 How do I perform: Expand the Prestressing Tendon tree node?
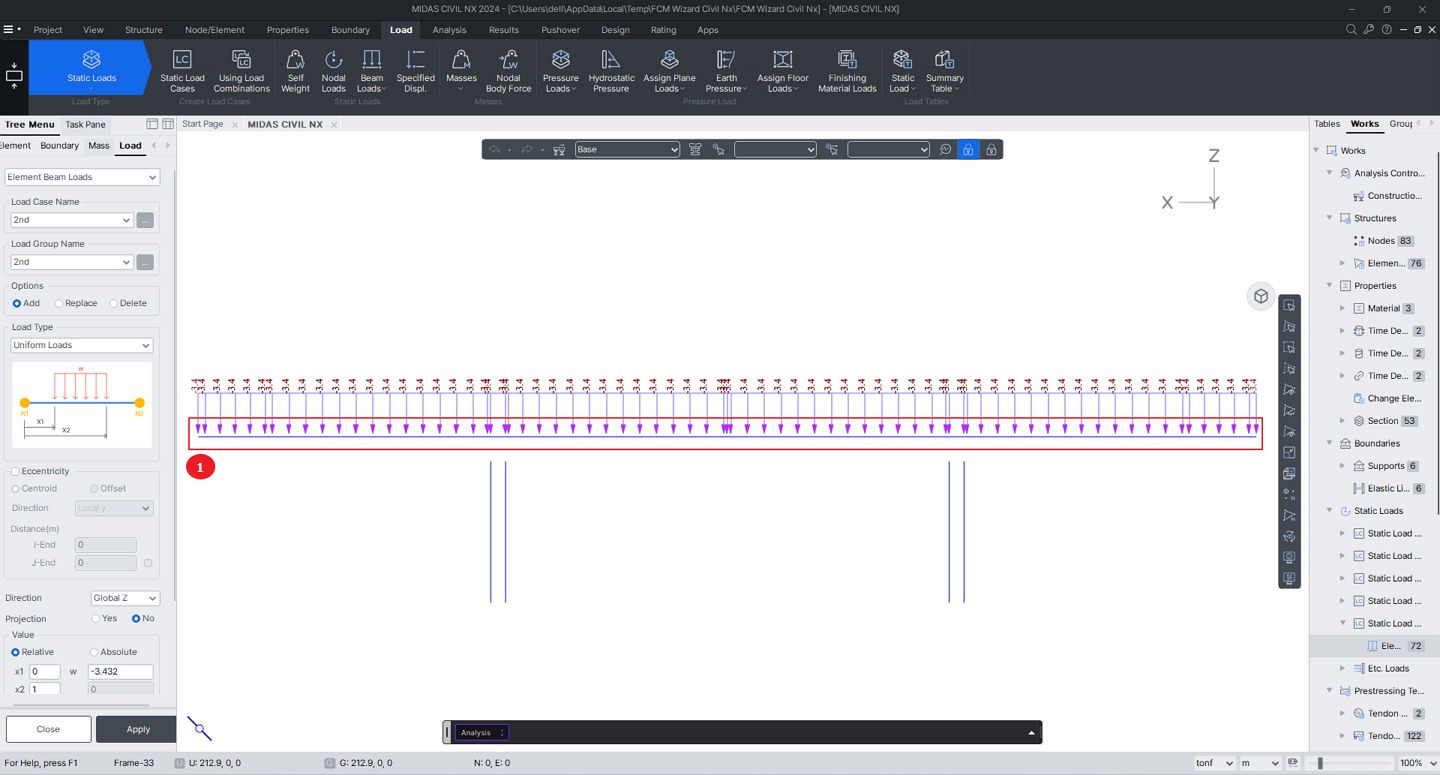coord(1329,691)
